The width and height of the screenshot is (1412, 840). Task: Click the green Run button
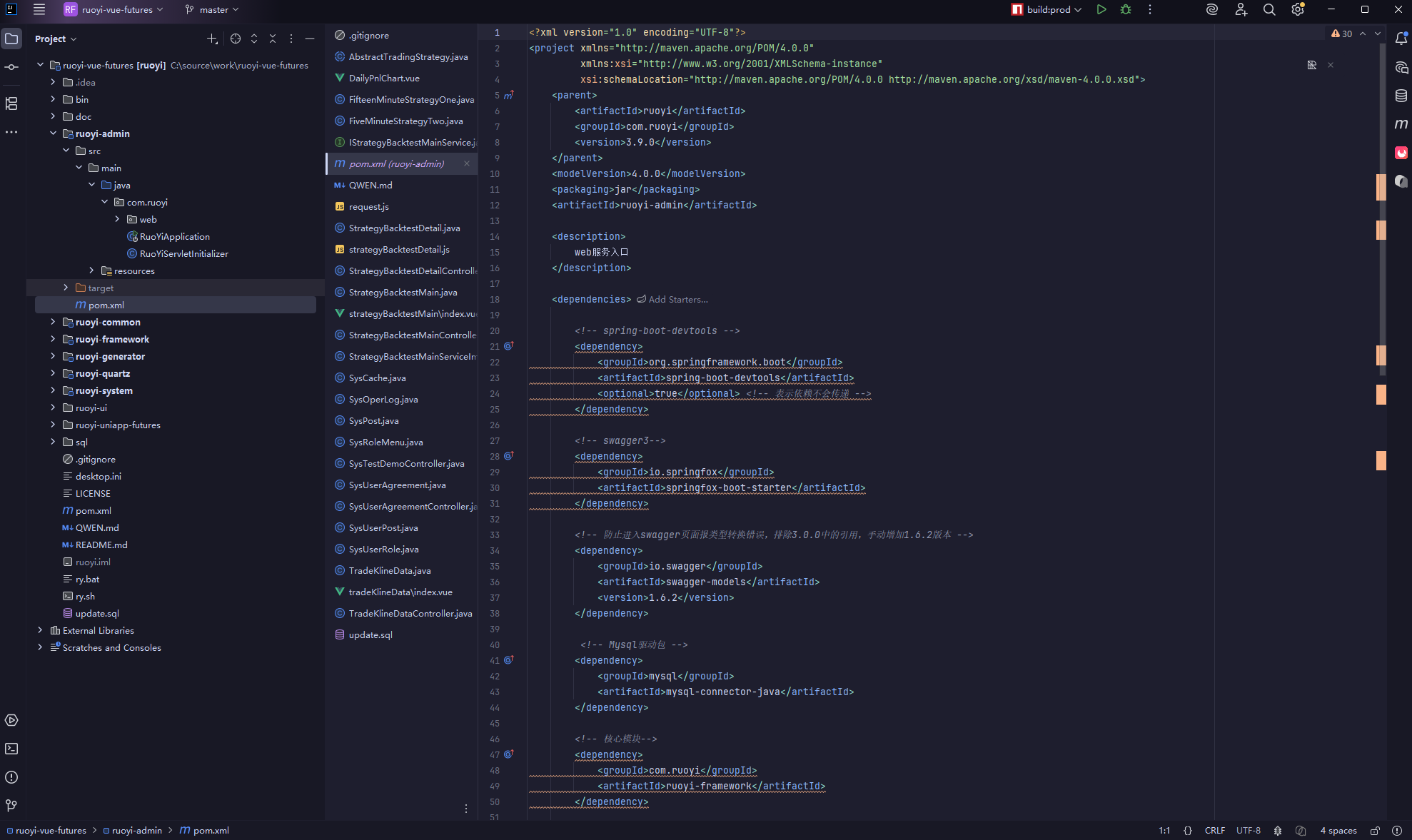tap(1101, 9)
